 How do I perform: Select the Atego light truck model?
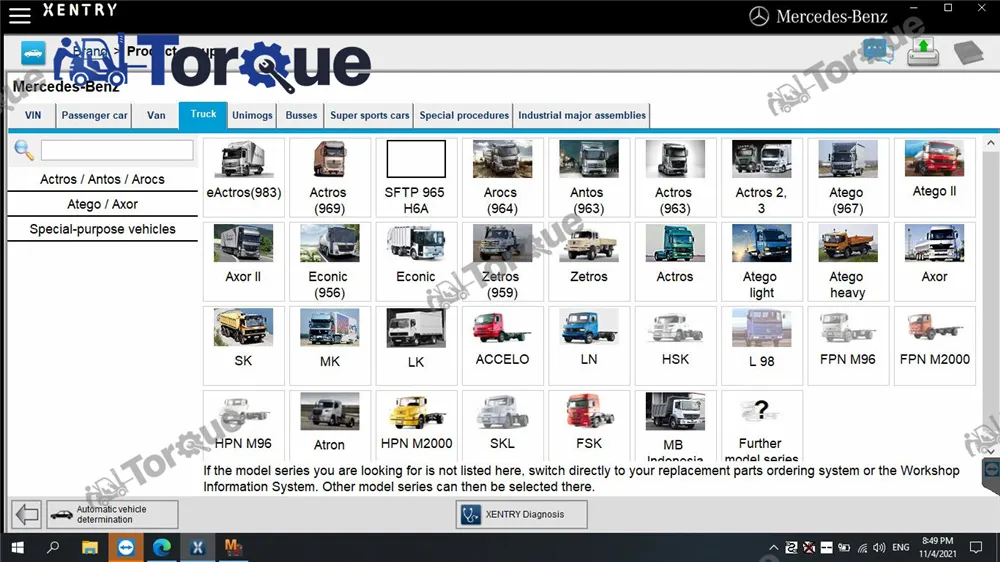click(x=761, y=262)
